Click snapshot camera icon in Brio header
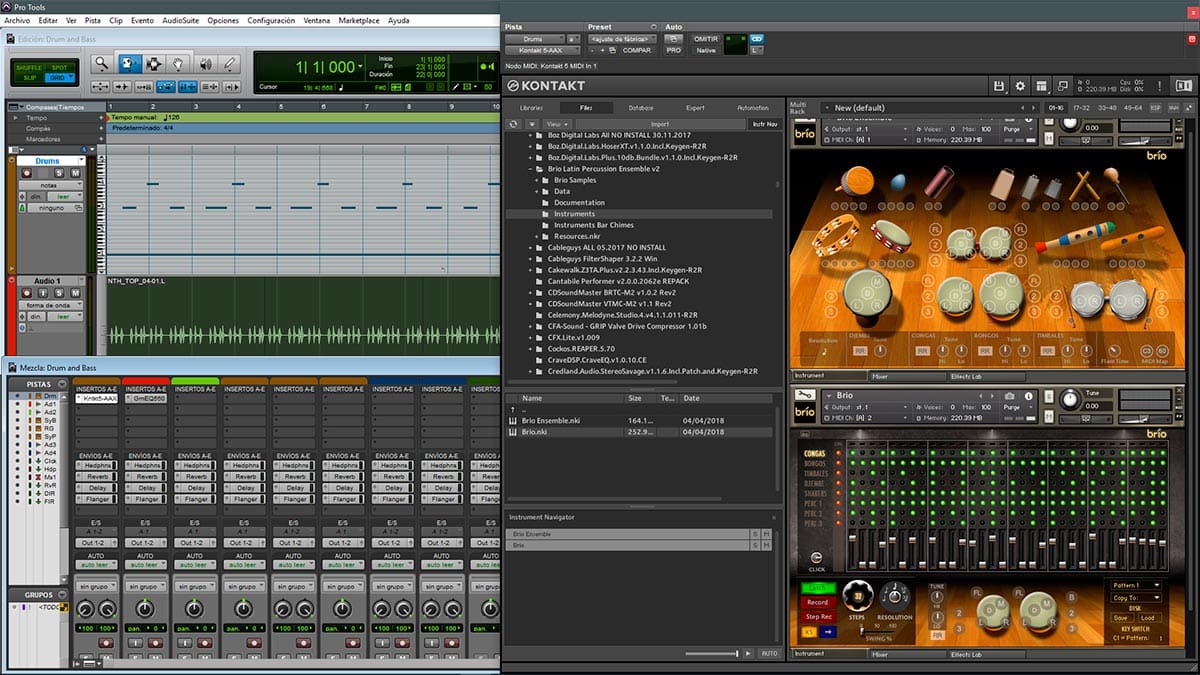The width and height of the screenshot is (1200, 675). click(x=1012, y=396)
